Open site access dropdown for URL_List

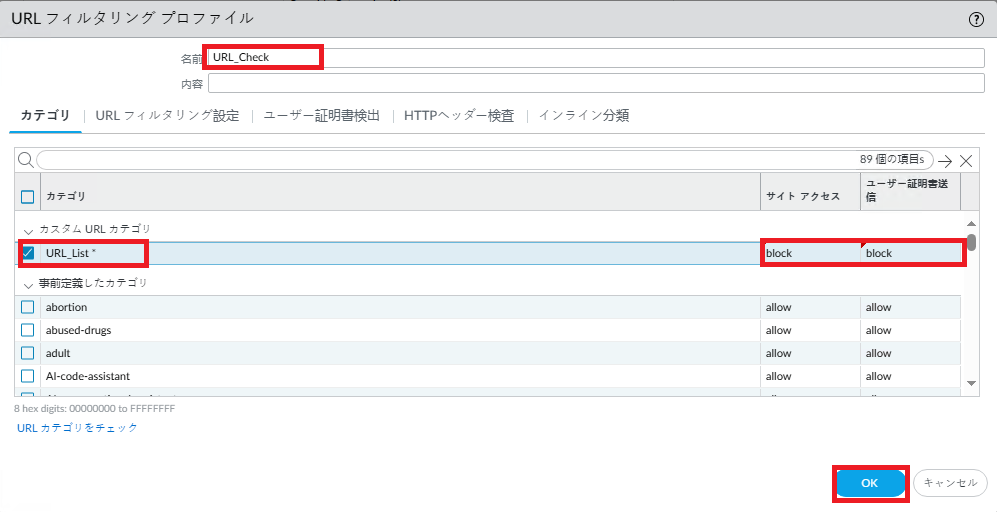tap(809, 253)
